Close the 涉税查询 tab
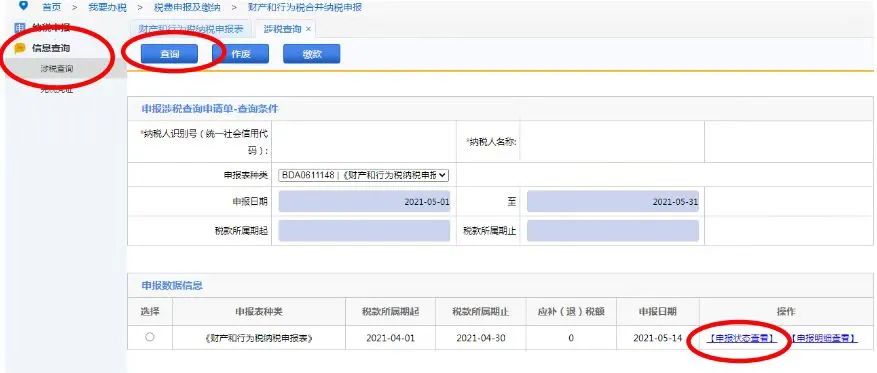 308,29
